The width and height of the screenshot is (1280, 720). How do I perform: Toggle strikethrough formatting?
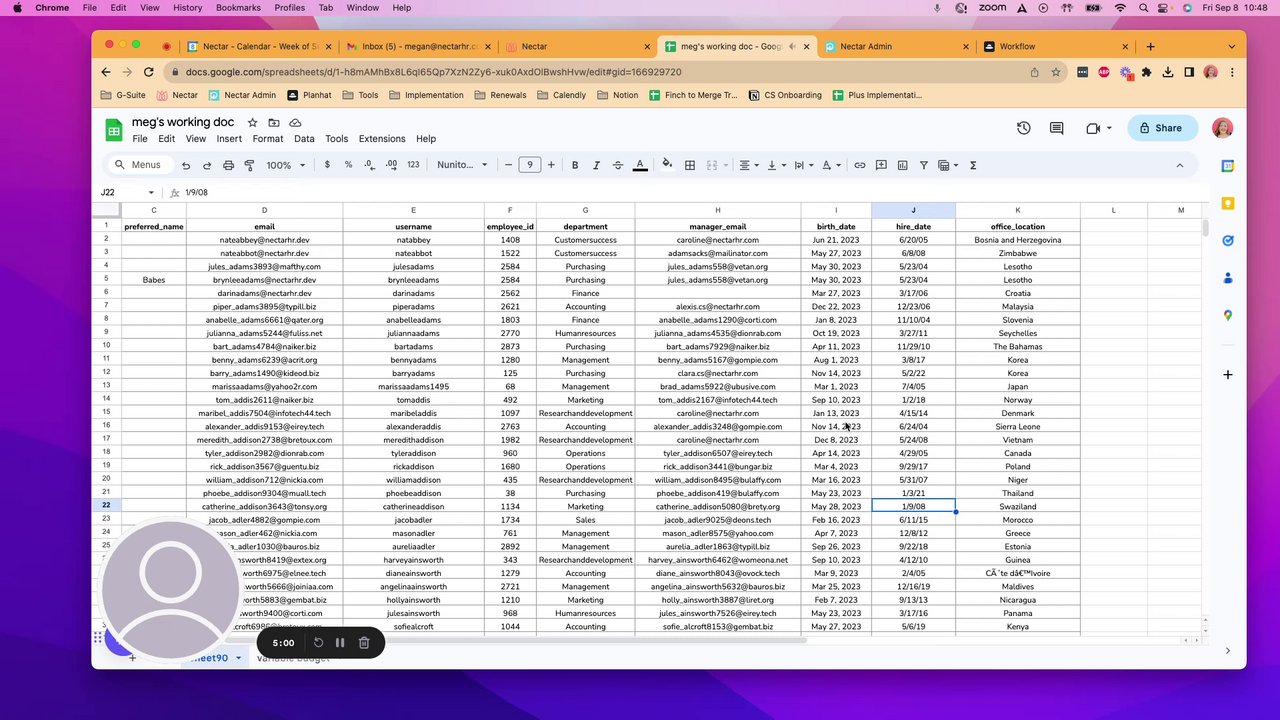pos(617,165)
